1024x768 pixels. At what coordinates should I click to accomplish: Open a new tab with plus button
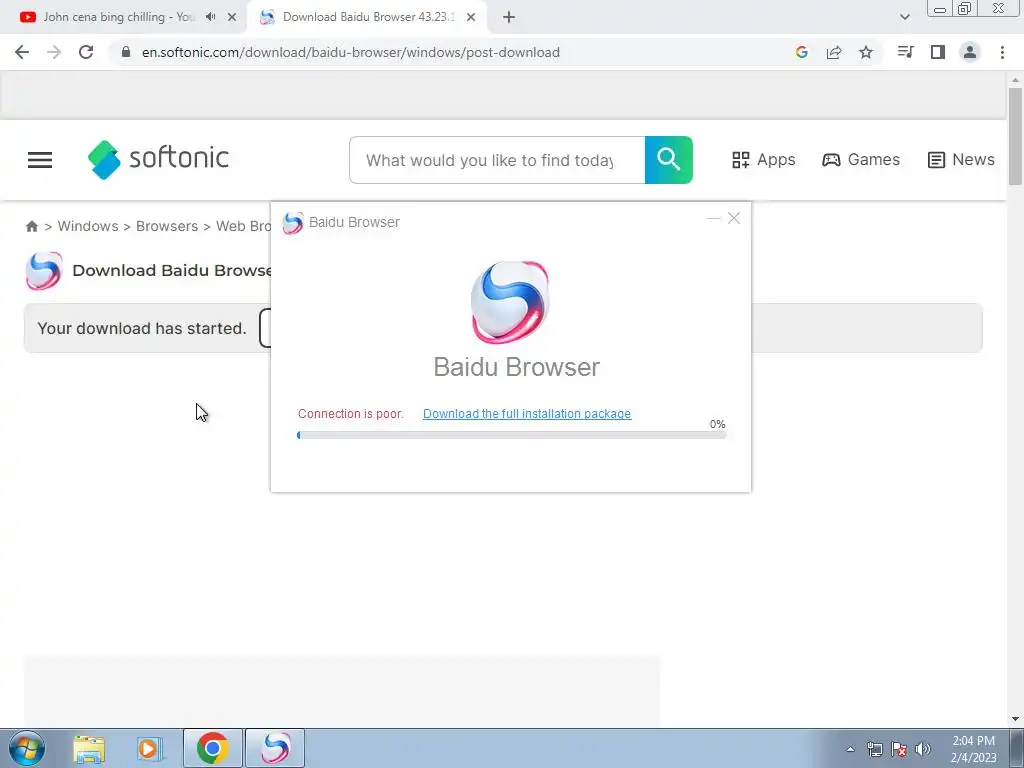[x=509, y=18]
